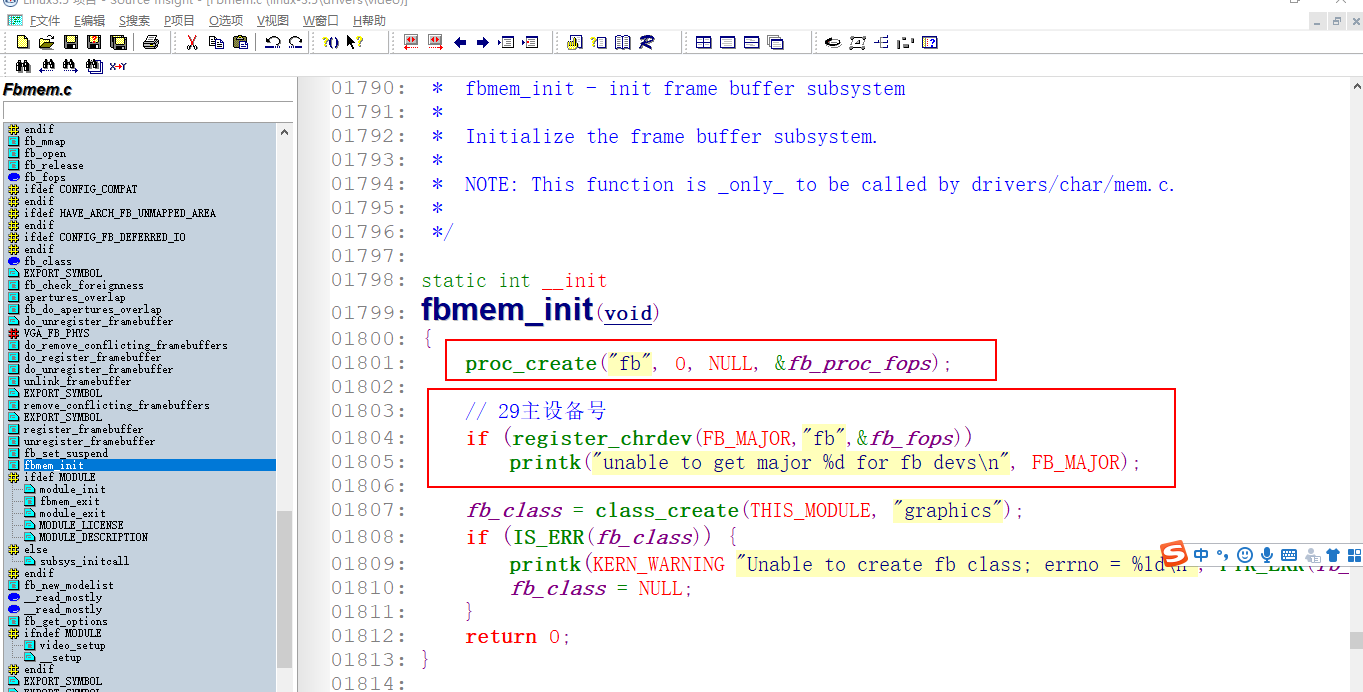Open the V视图 (View) menu

click(x=273, y=20)
